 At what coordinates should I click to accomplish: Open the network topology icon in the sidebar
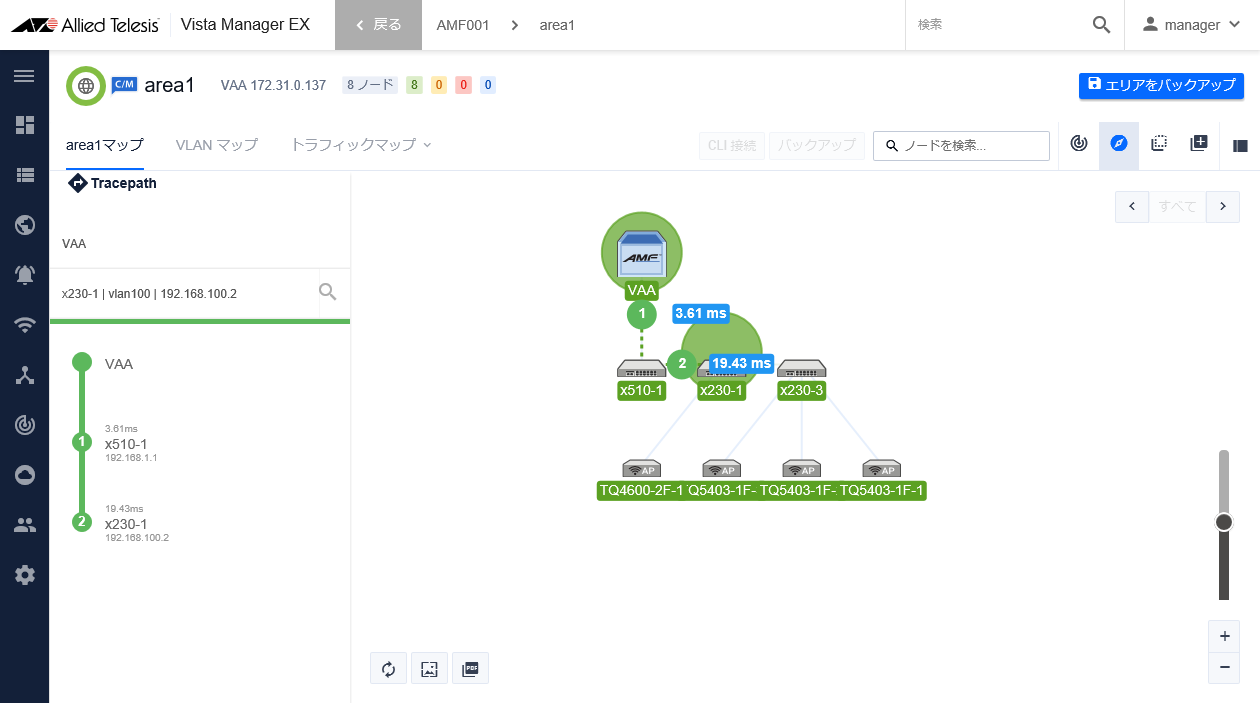click(x=24, y=375)
